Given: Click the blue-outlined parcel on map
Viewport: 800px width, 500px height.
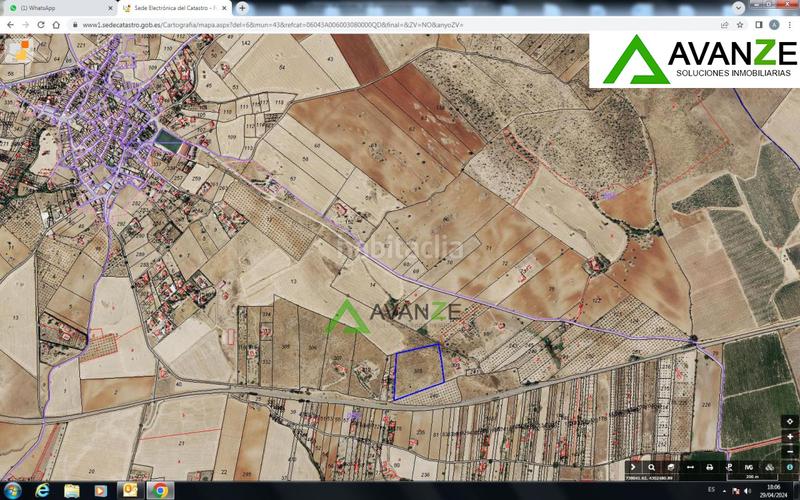Looking at the screenshot, I should pyautogui.click(x=417, y=370).
